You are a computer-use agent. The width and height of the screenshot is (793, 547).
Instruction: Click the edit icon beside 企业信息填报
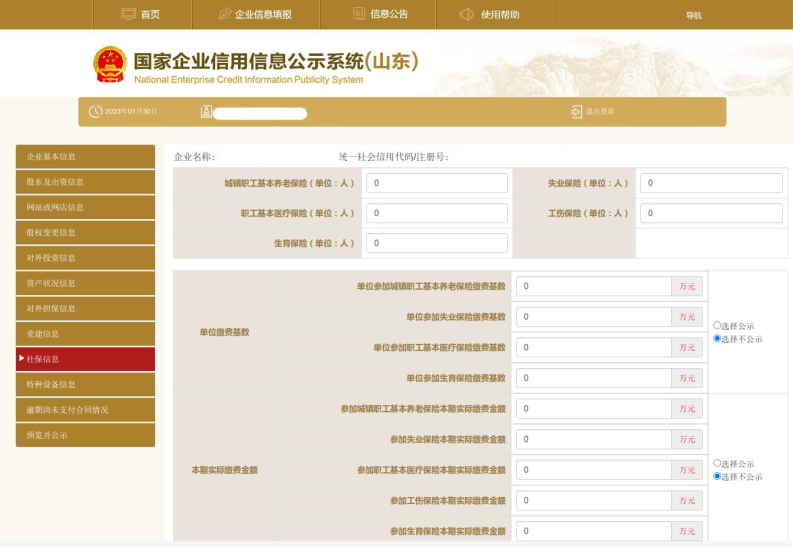[225, 14]
